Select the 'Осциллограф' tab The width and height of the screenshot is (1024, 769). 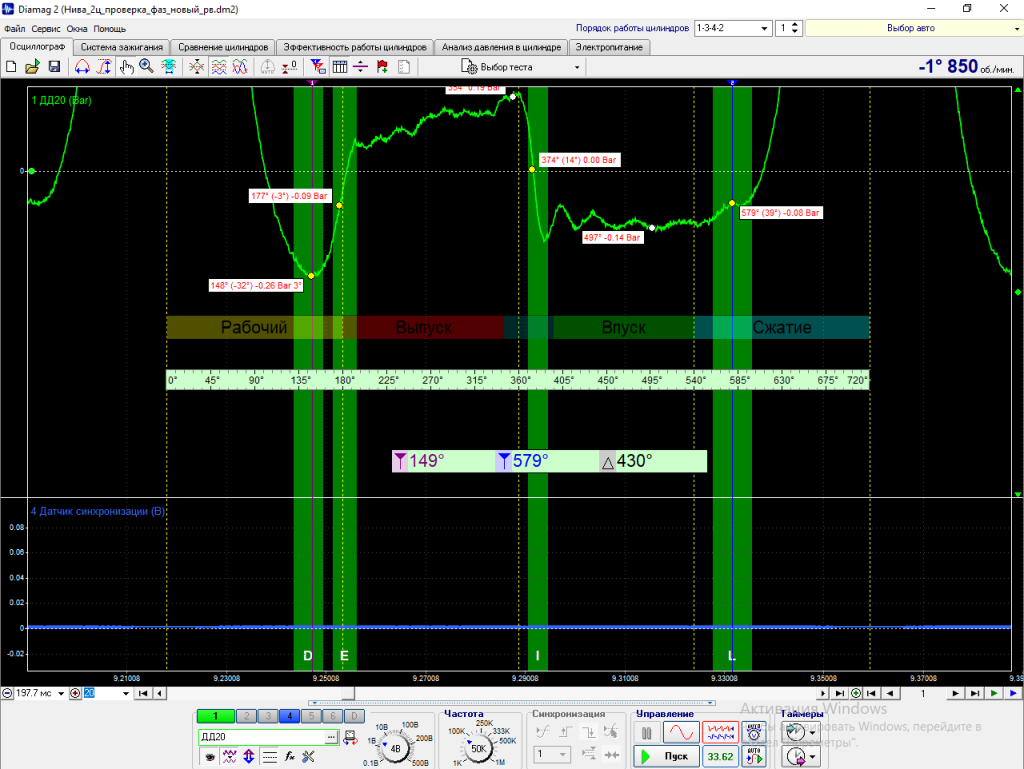37,46
